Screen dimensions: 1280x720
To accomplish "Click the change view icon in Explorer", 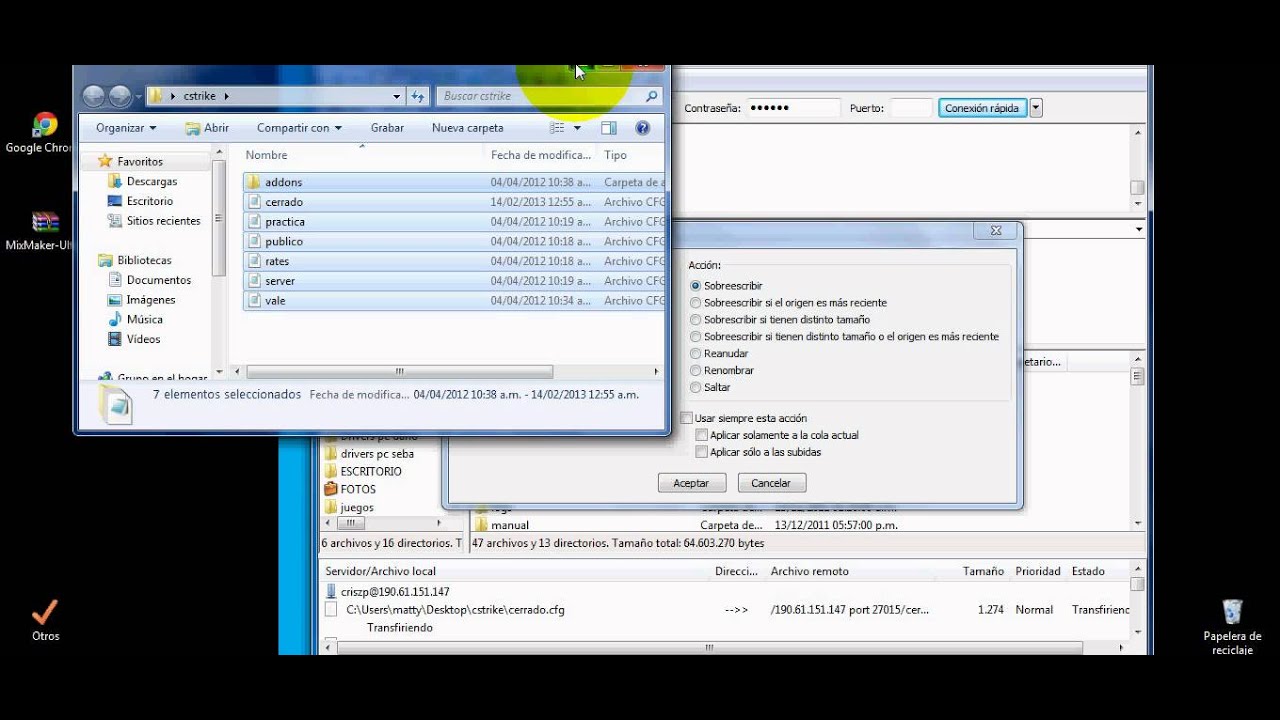I will point(557,128).
